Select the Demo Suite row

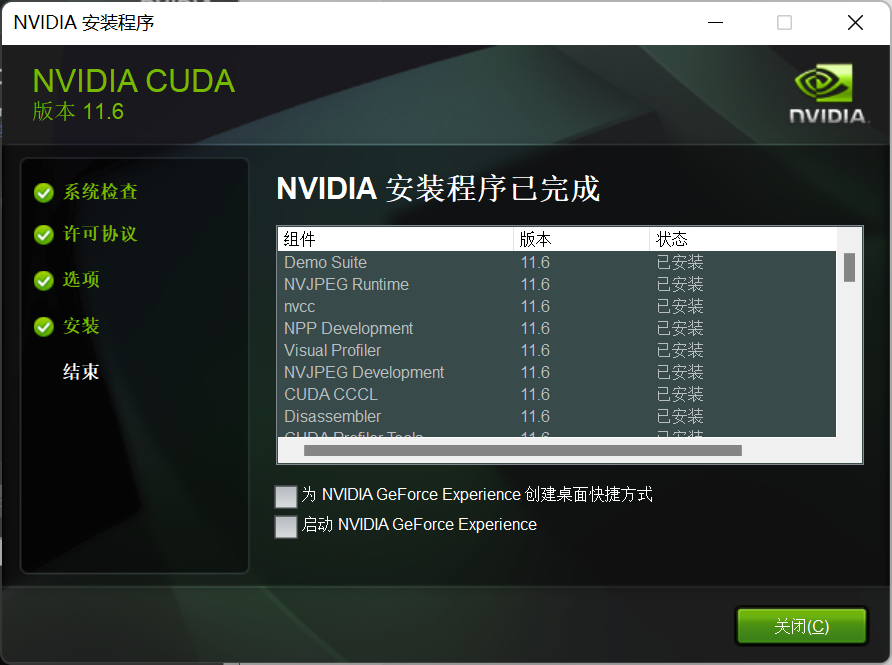coord(557,262)
